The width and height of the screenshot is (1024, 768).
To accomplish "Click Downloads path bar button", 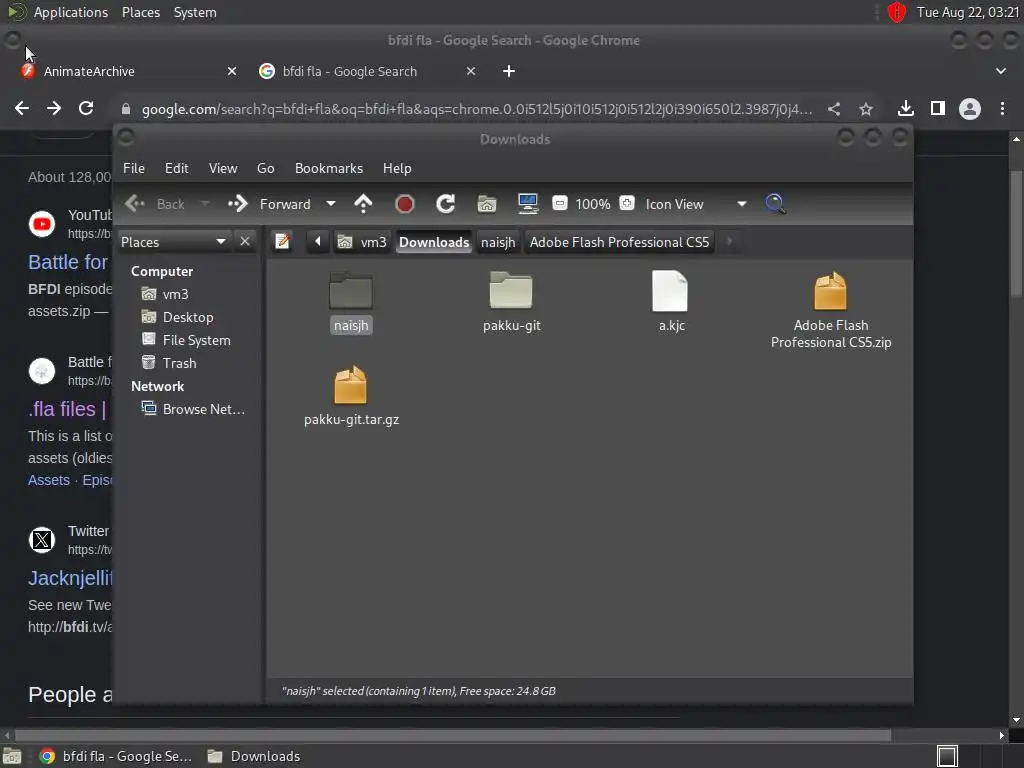I will (x=434, y=242).
